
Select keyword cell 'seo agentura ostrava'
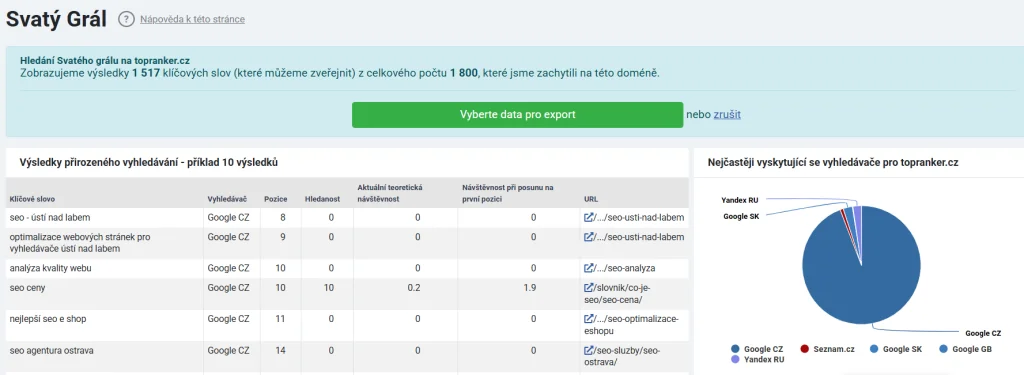tap(52, 351)
